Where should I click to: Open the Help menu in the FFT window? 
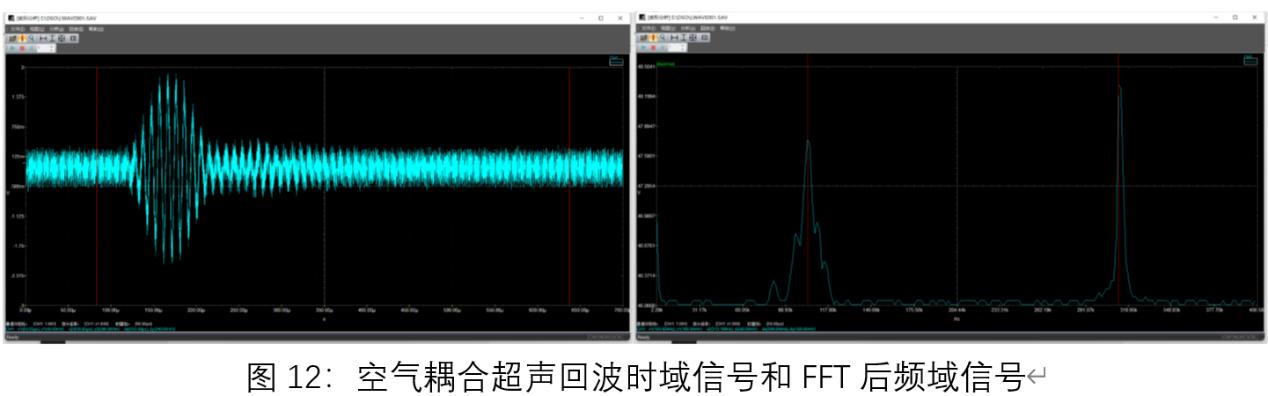[x=727, y=28]
